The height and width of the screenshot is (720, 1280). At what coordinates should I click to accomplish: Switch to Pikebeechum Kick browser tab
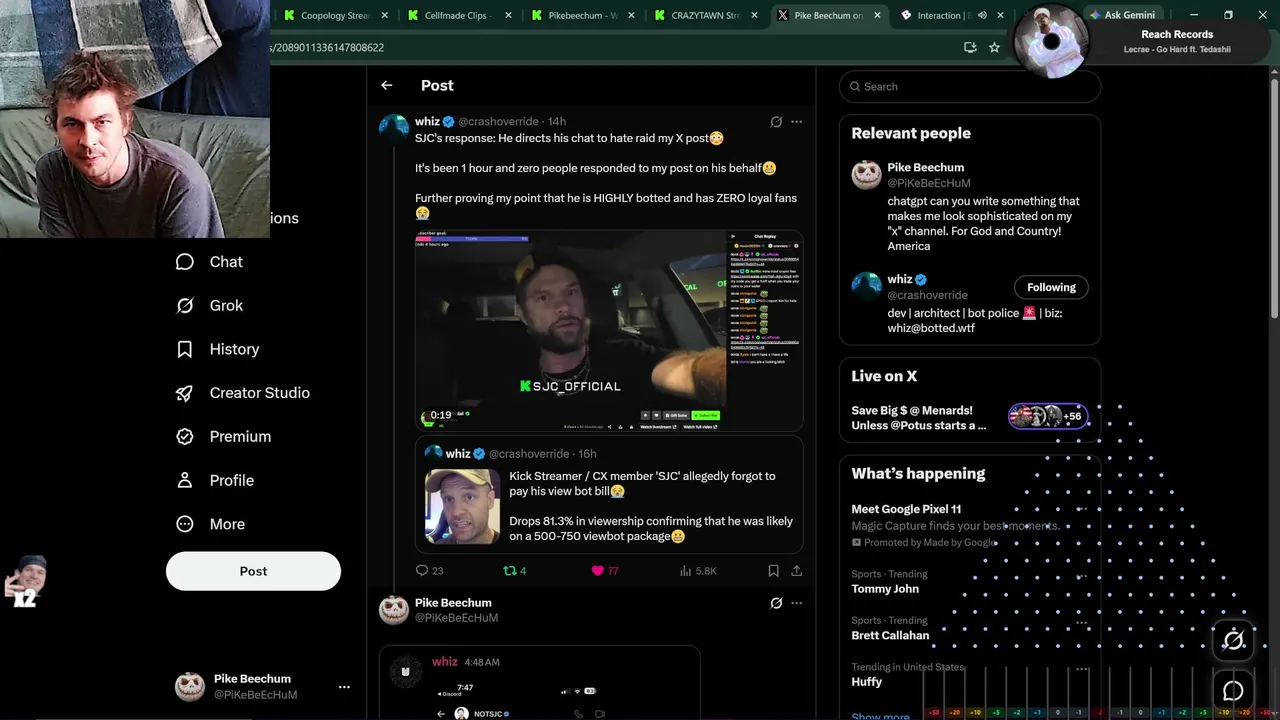(x=581, y=15)
